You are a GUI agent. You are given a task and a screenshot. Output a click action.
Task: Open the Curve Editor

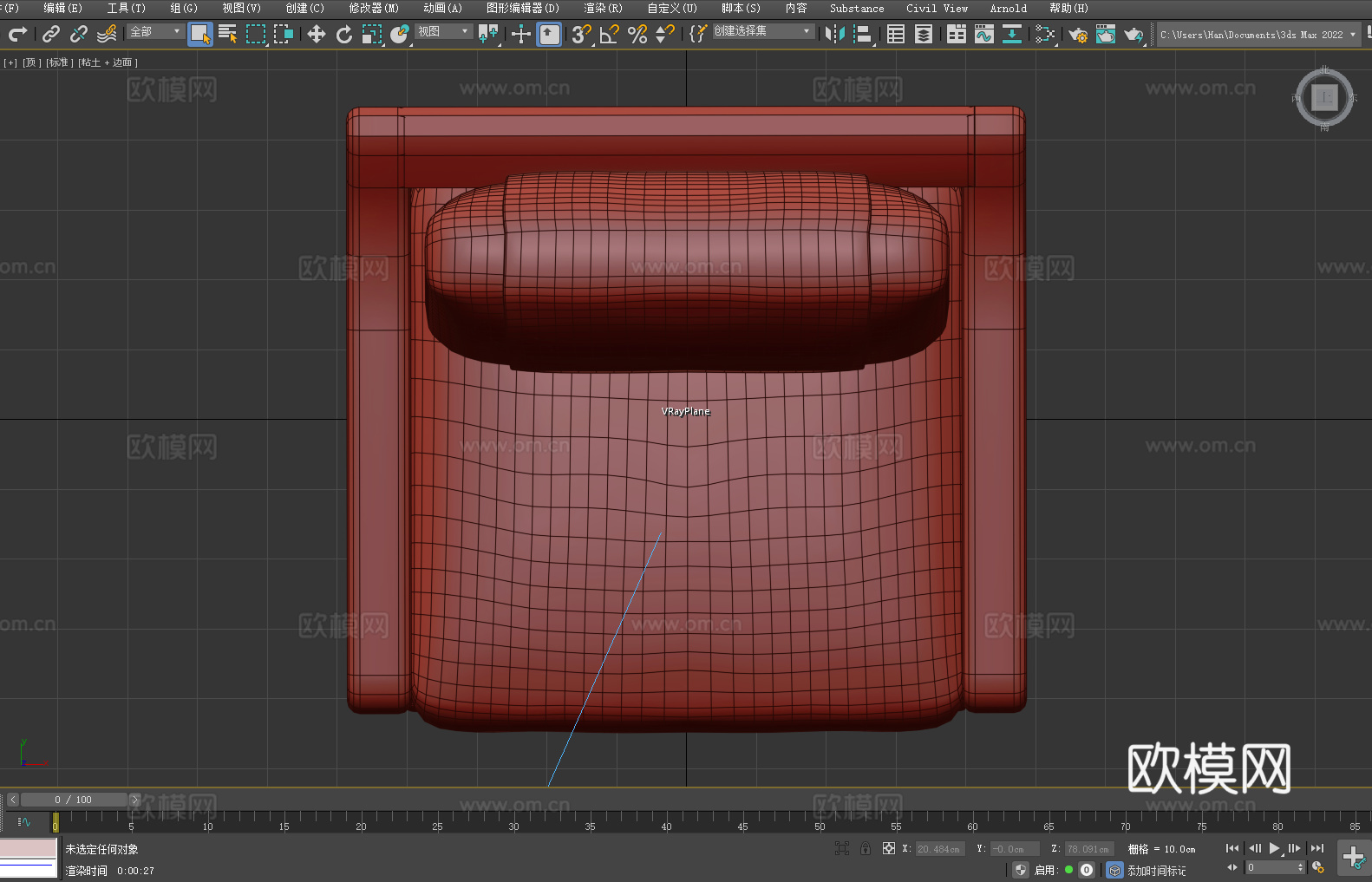click(984, 34)
